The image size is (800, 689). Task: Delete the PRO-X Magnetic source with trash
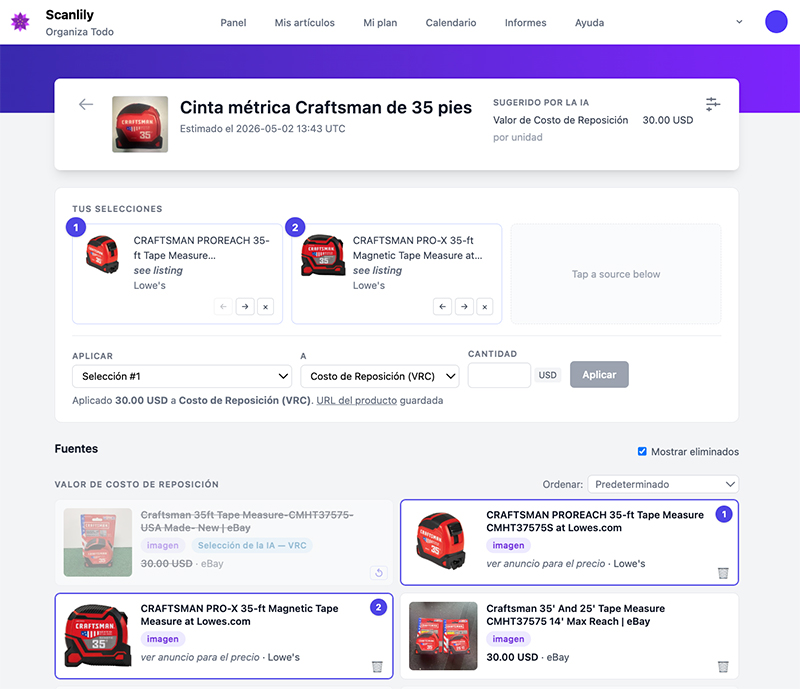pos(377,667)
